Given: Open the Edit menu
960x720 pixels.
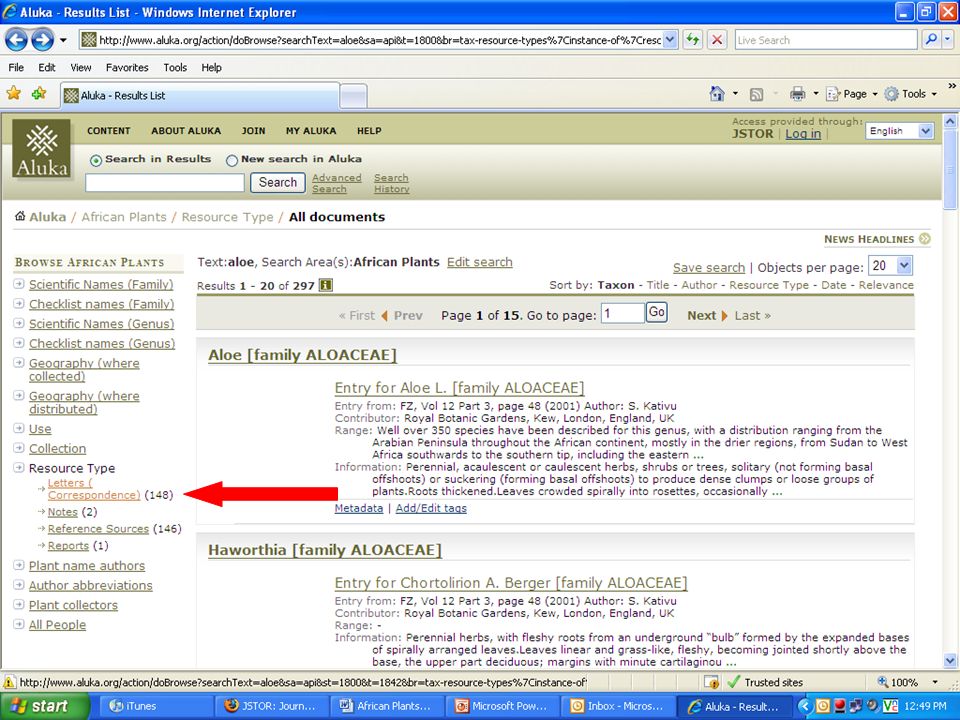Looking at the screenshot, I should 47,67.
